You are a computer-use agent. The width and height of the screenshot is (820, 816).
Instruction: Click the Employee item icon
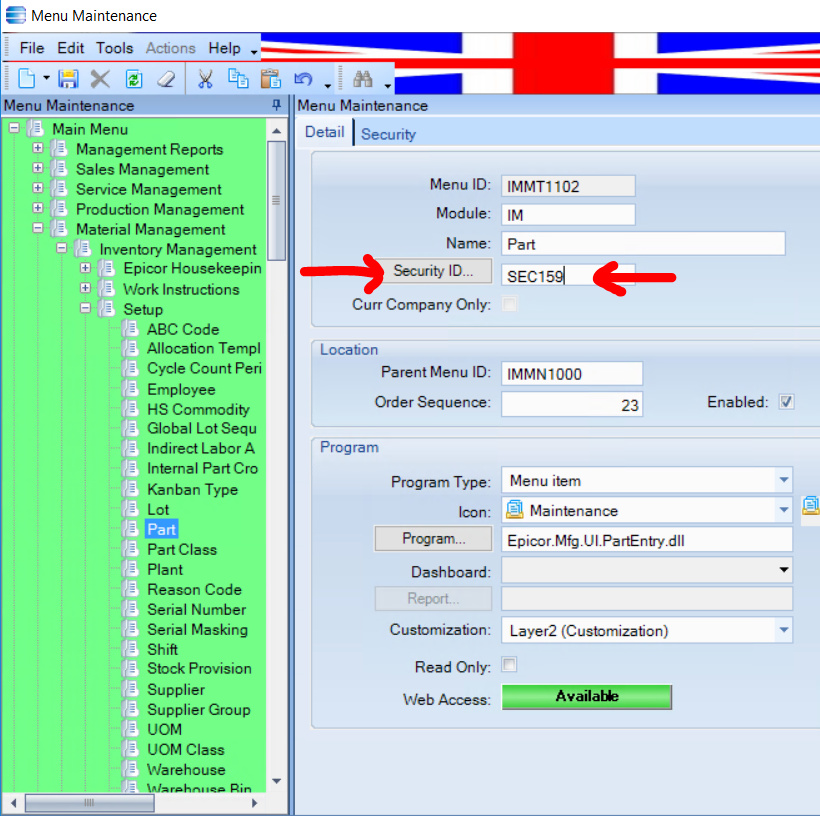pyautogui.click(x=131, y=389)
